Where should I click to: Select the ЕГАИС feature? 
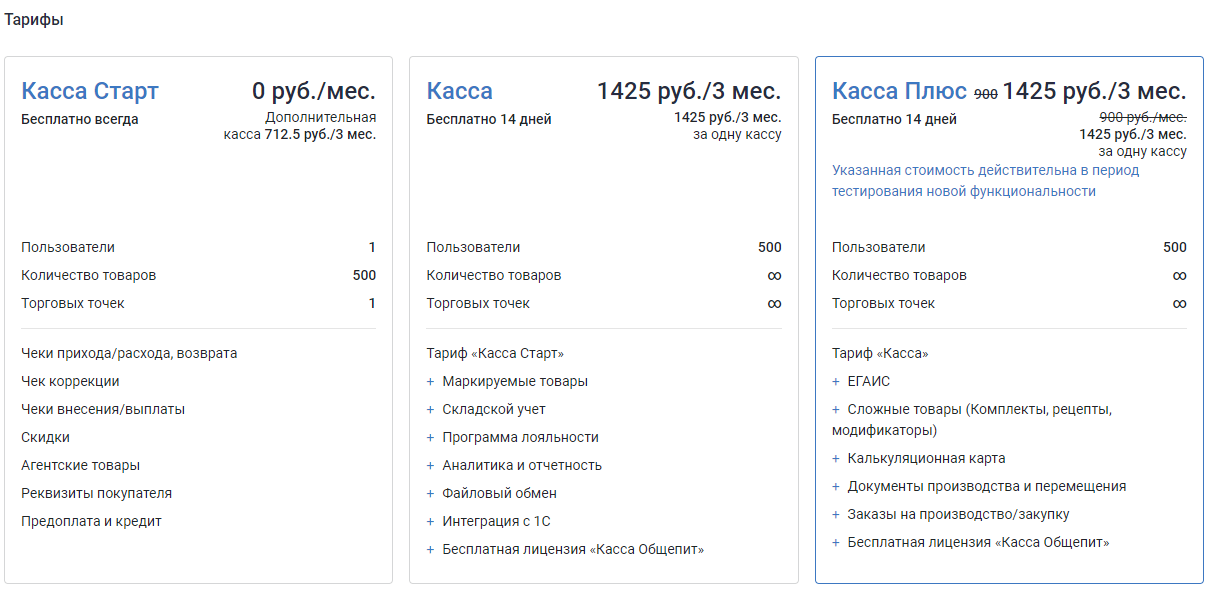coord(868,381)
